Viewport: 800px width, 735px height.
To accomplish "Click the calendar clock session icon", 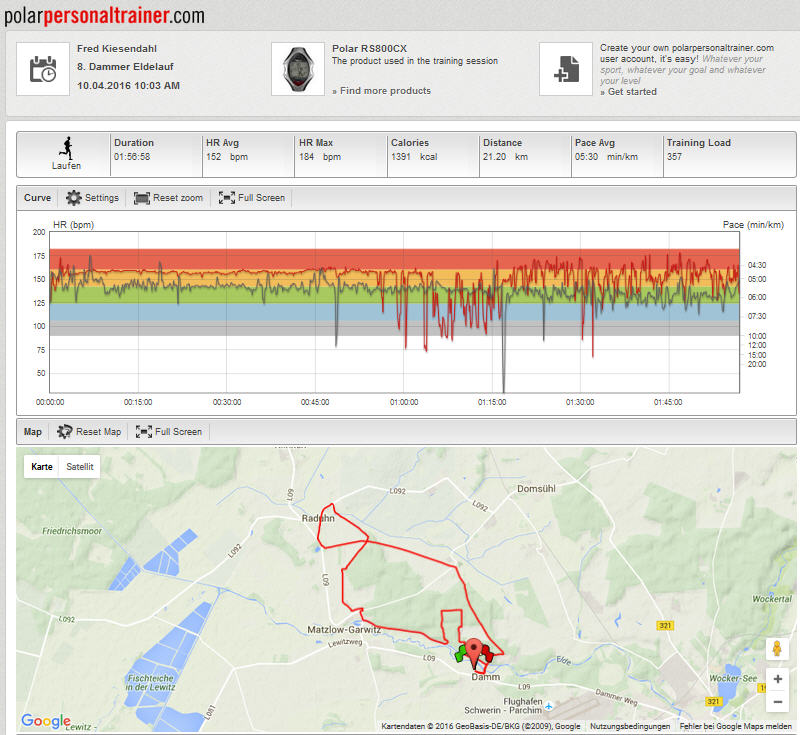I will [43, 69].
